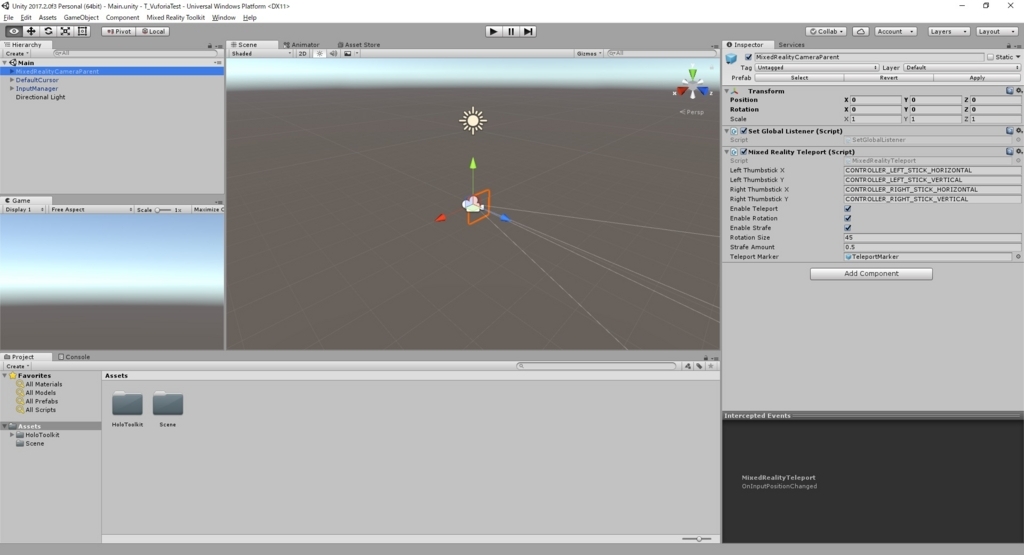The width and height of the screenshot is (1024, 555).
Task: Open the Teleport Marker object picker
Action: click(x=1017, y=257)
